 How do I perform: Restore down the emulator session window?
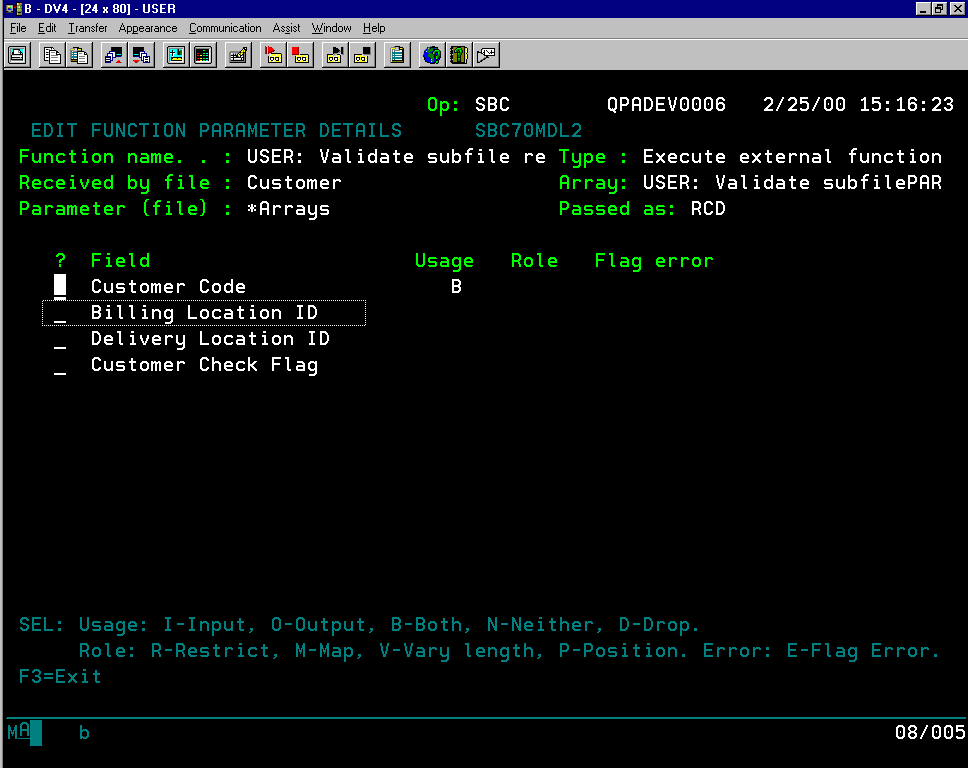pyautogui.click(x=939, y=9)
